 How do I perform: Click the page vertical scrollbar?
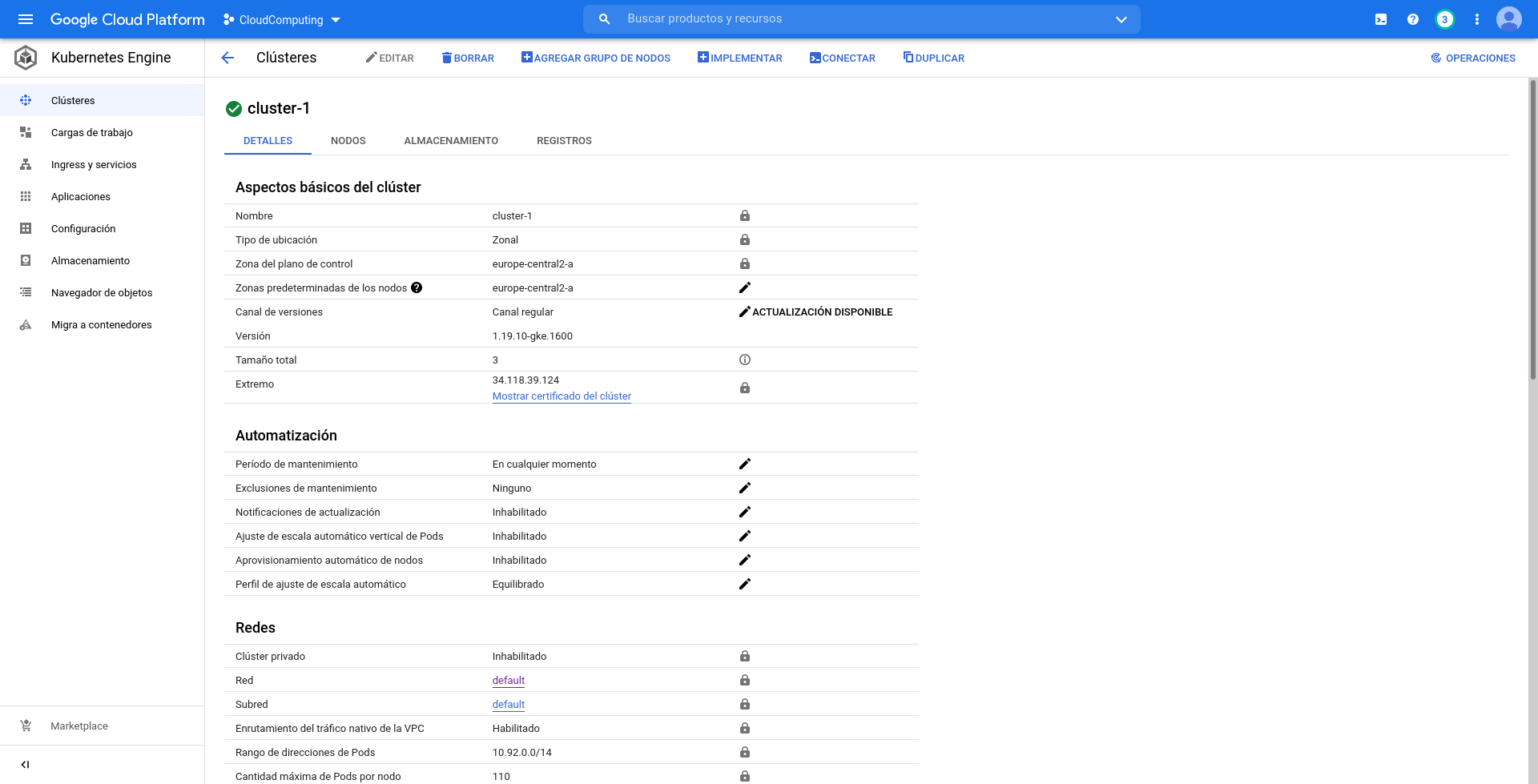point(1533,228)
